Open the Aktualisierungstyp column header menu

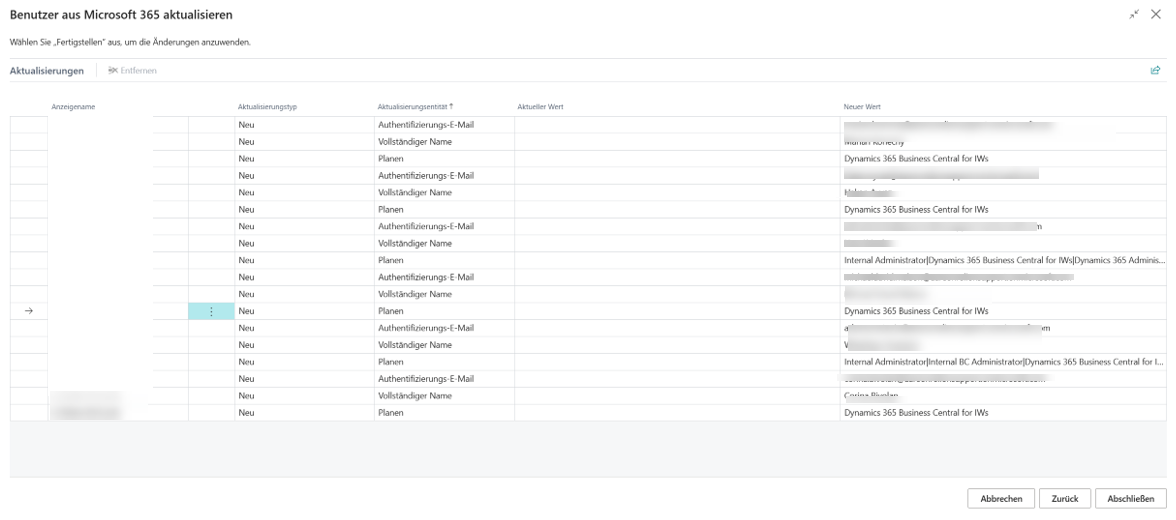(267, 106)
